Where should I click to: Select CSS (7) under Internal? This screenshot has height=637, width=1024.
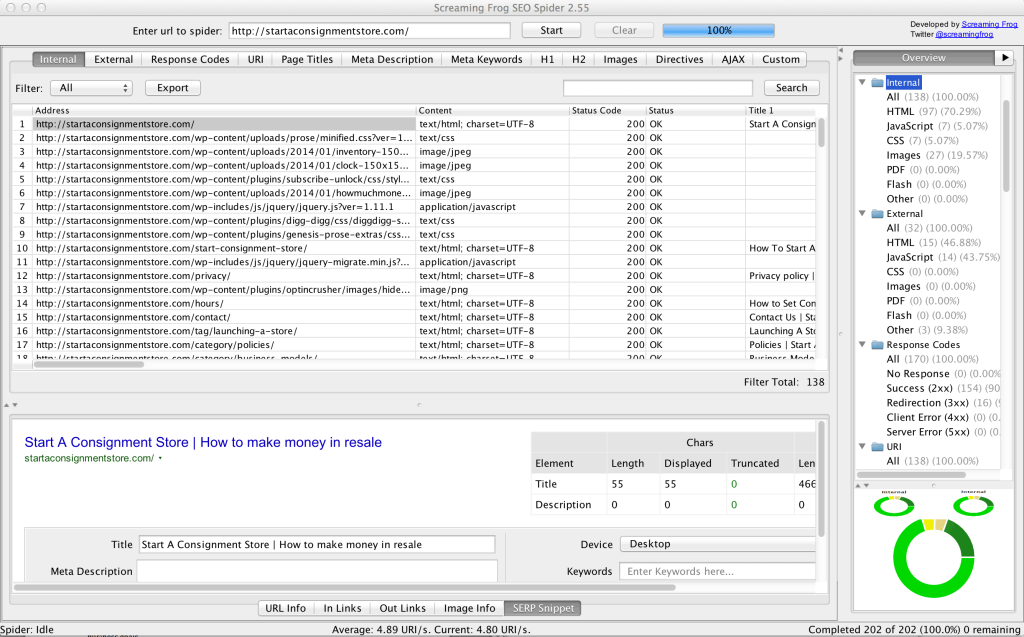coord(923,141)
